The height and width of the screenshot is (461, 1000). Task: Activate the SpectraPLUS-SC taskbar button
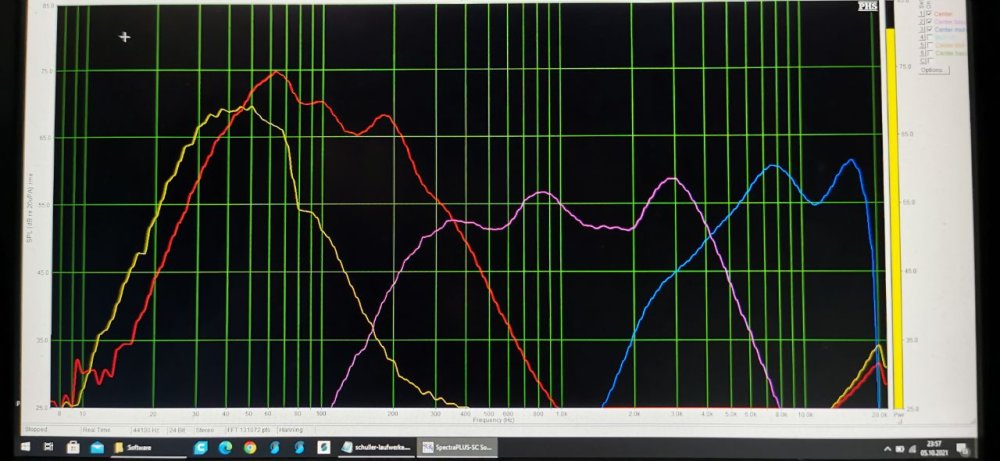(x=457, y=448)
